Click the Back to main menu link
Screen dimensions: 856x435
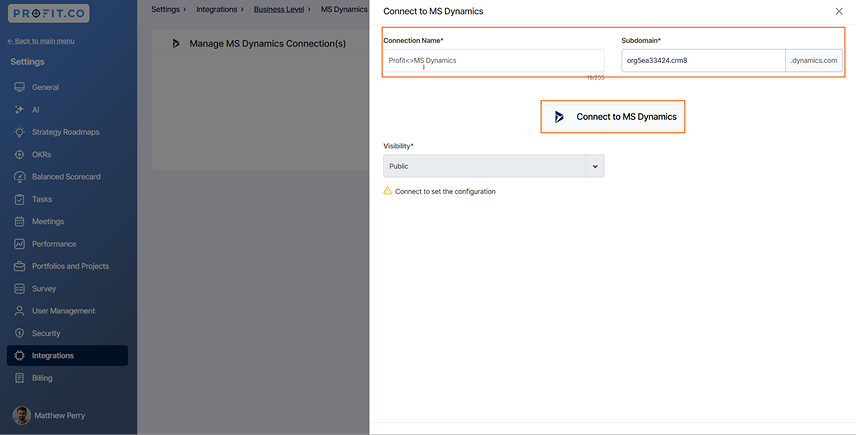(41, 41)
